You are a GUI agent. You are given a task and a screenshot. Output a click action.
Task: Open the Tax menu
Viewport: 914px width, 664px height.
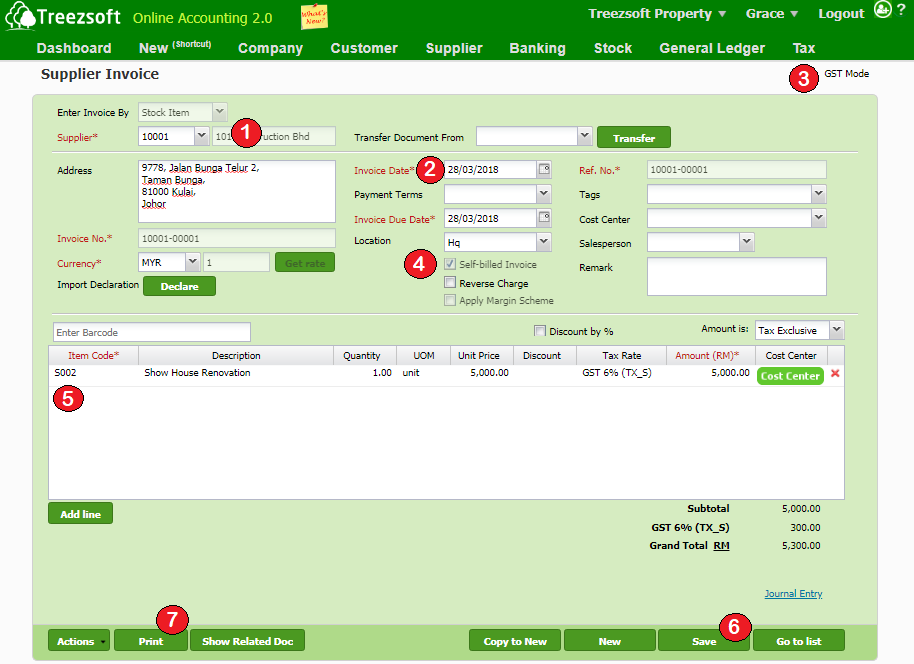pyautogui.click(x=804, y=48)
